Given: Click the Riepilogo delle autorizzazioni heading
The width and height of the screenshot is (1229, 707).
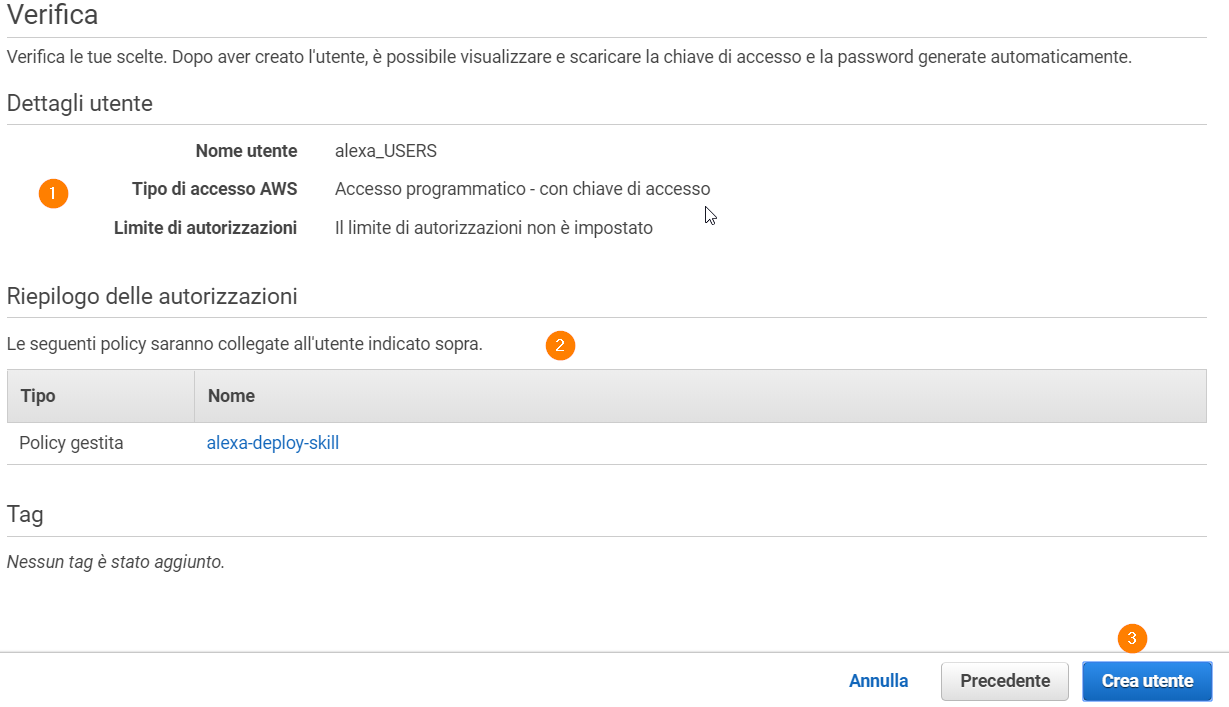Looking at the screenshot, I should [x=152, y=296].
